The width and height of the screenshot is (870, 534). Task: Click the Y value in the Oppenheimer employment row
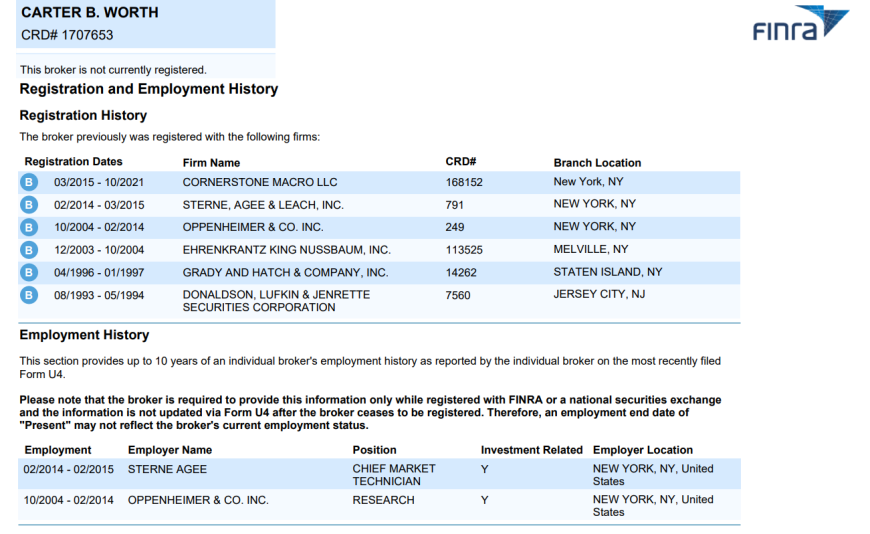click(484, 500)
